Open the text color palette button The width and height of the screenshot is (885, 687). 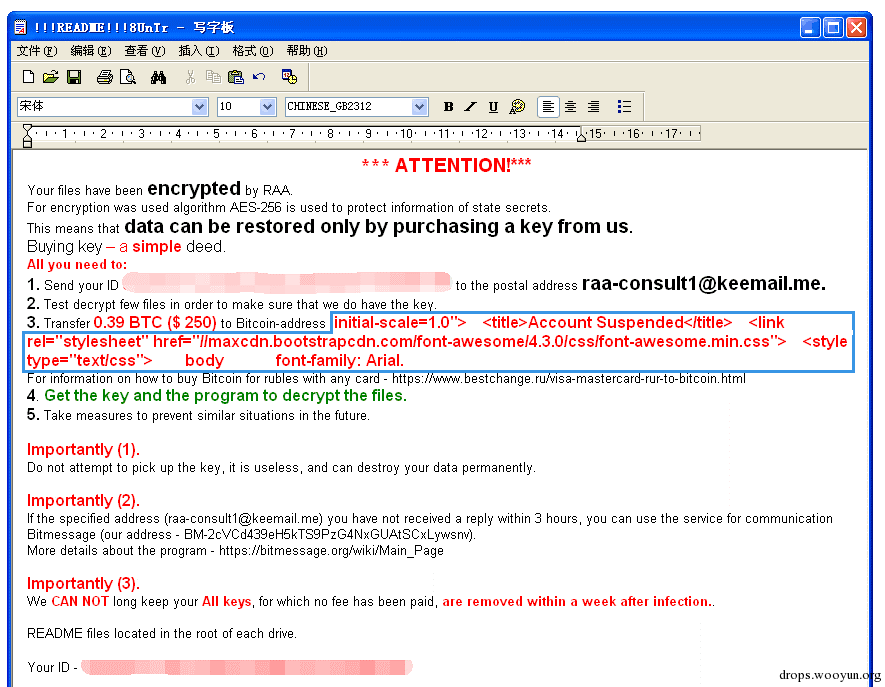pyautogui.click(x=517, y=107)
